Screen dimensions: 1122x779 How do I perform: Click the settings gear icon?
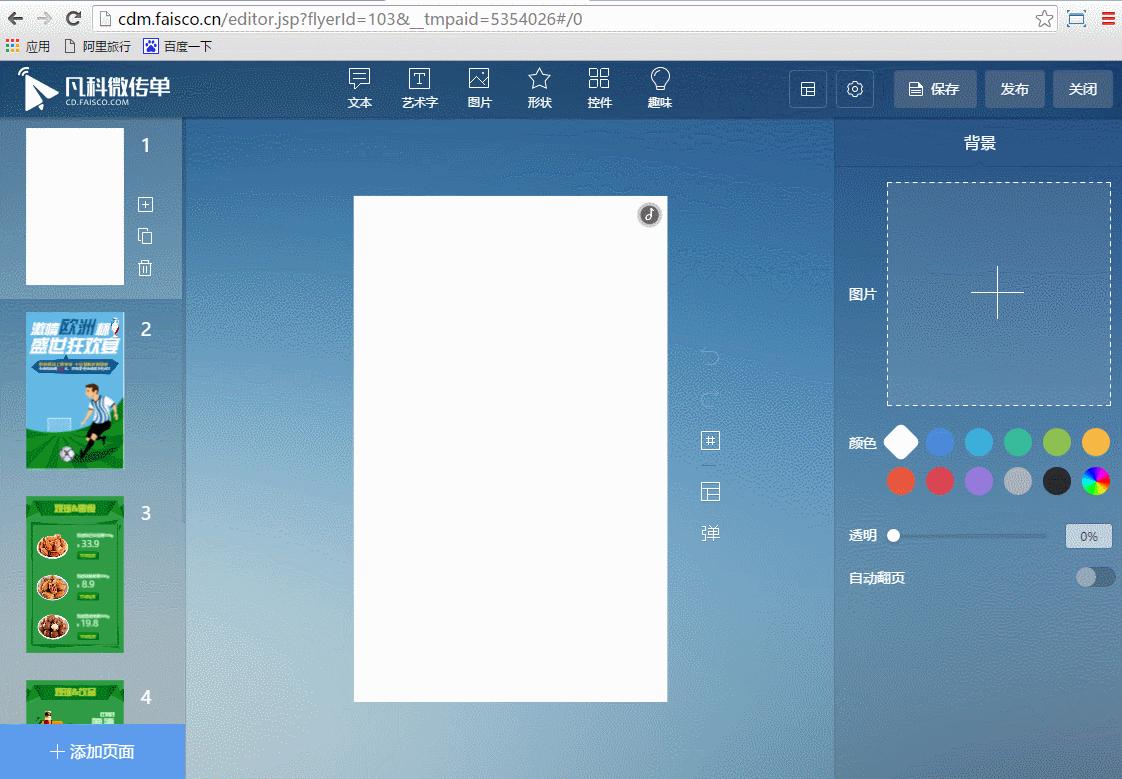click(x=854, y=89)
